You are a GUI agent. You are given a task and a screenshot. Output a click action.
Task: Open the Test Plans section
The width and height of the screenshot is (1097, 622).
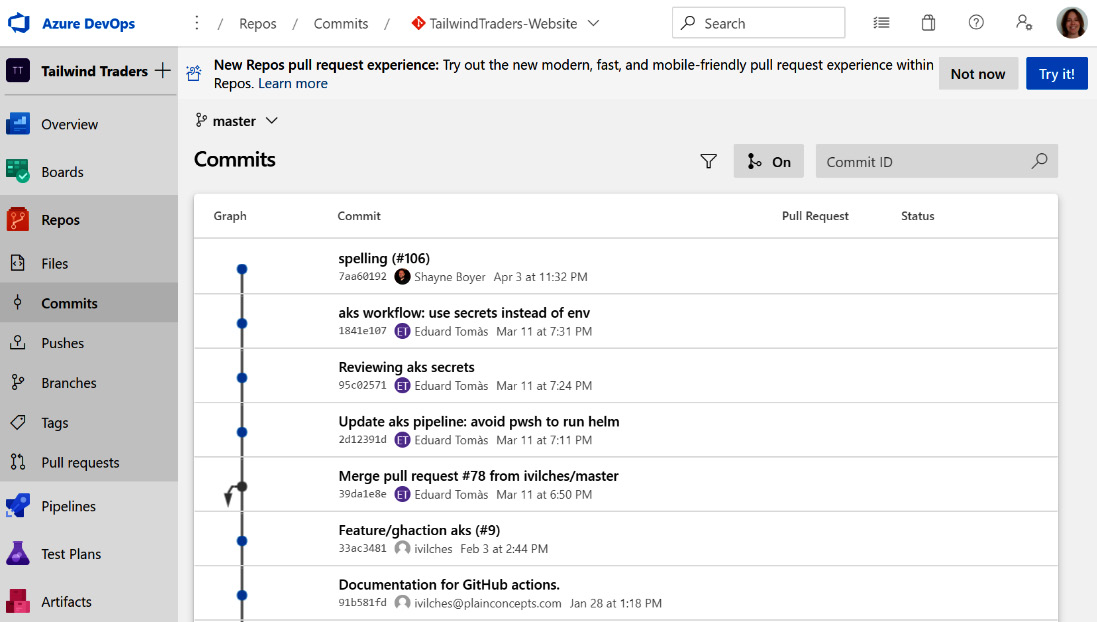click(x=69, y=554)
